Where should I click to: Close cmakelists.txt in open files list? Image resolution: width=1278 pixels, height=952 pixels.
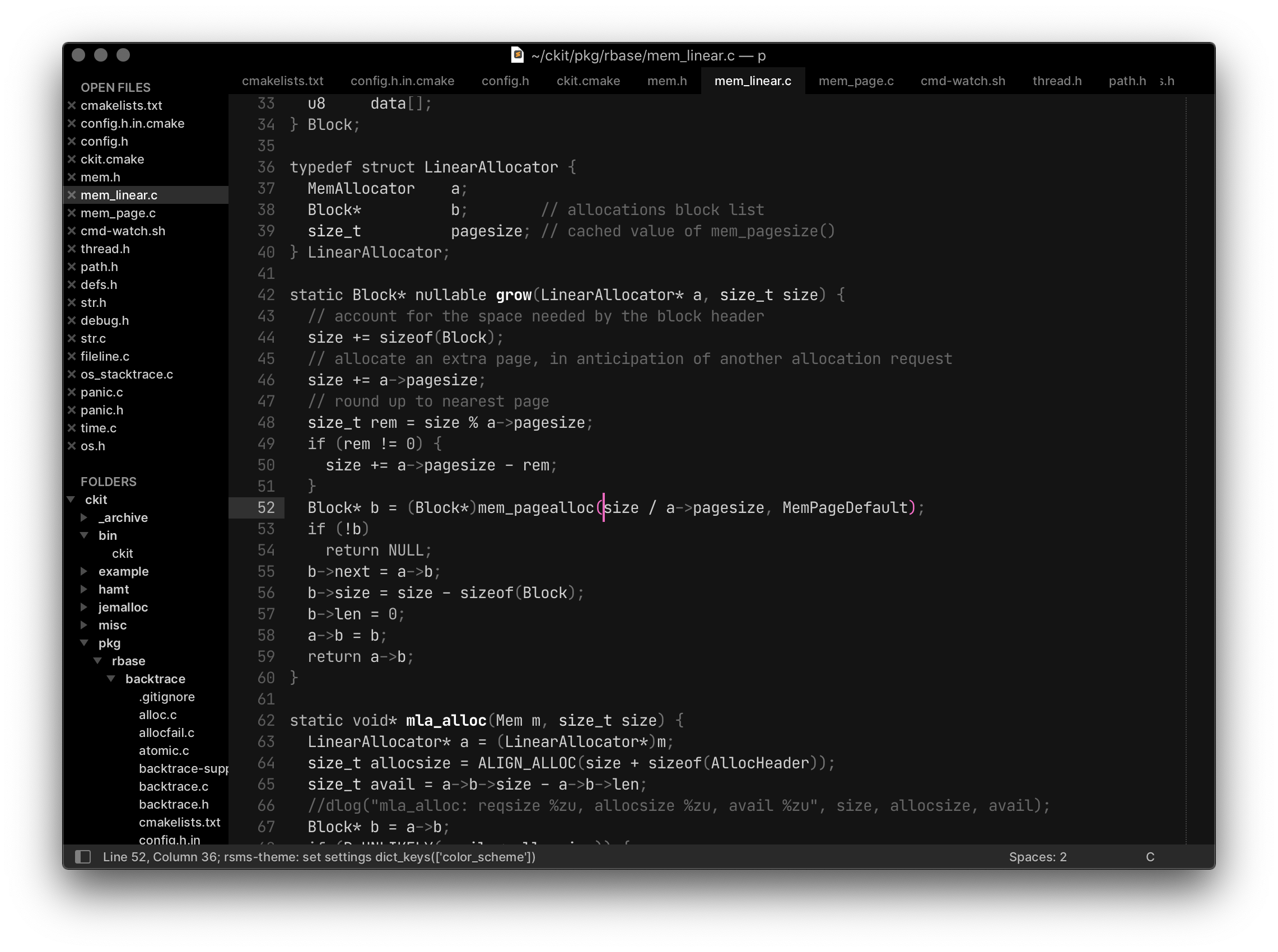(72, 105)
